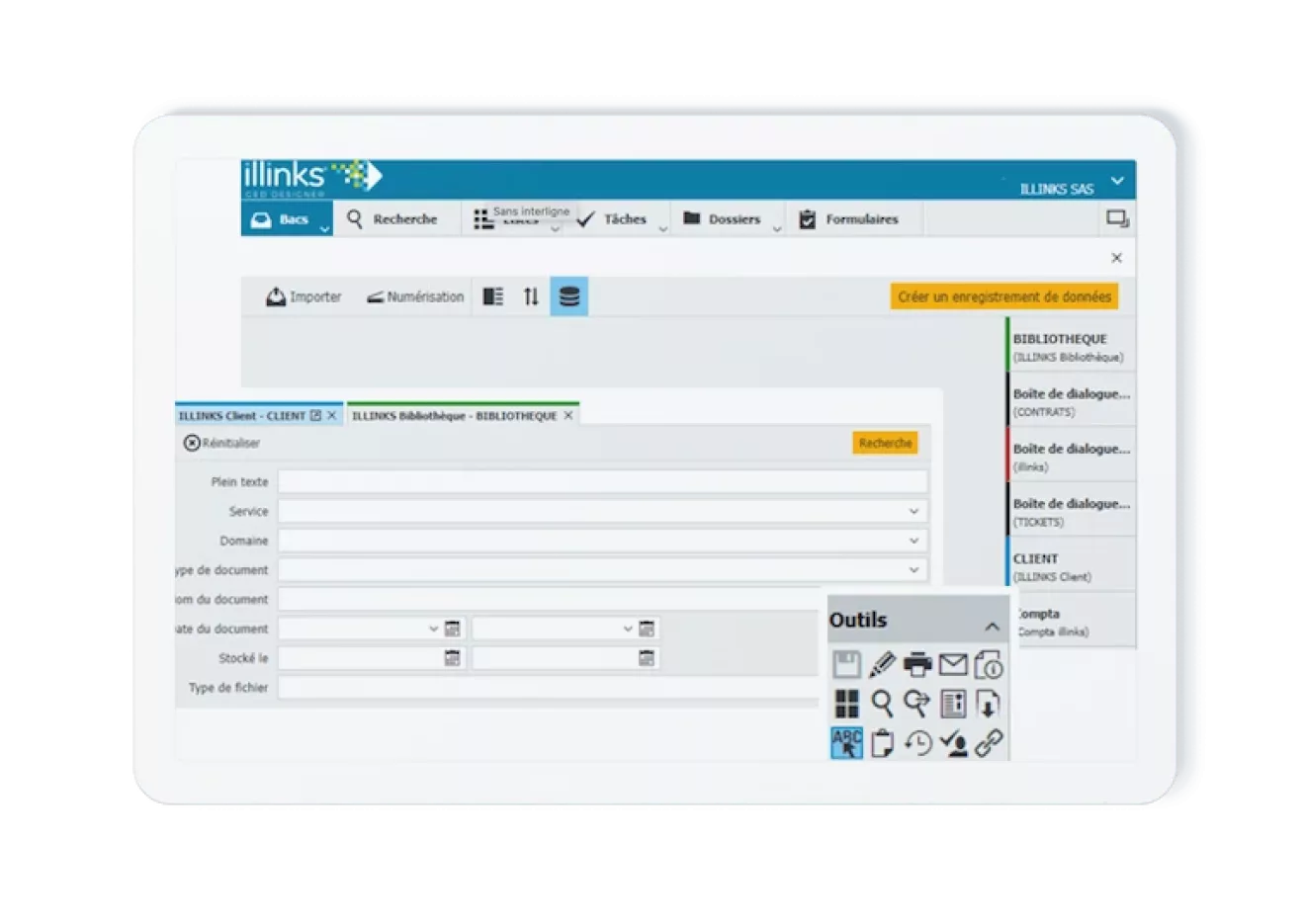Click the envelope email icon in Outils
The height and width of the screenshot is (924, 1305).
click(x=952, y=664)
